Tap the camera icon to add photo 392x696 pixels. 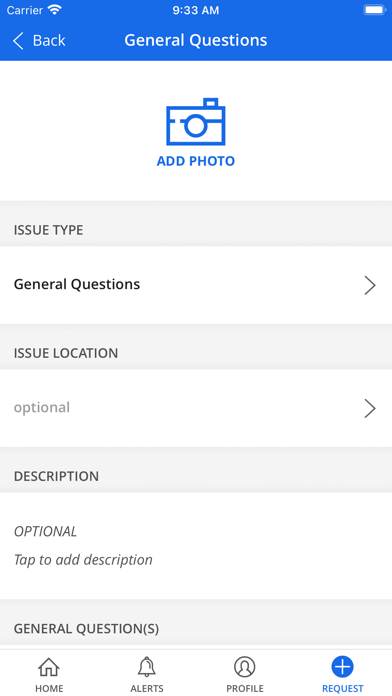pyautogui.click(x=196, y=122)
